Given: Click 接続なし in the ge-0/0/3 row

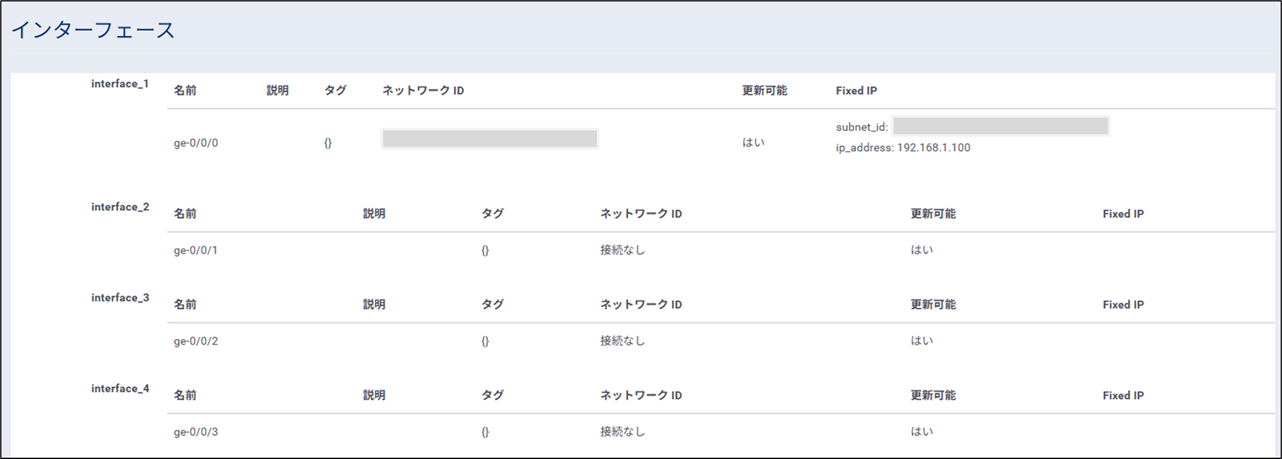Looking at the screenshot, I should point(622,431).
